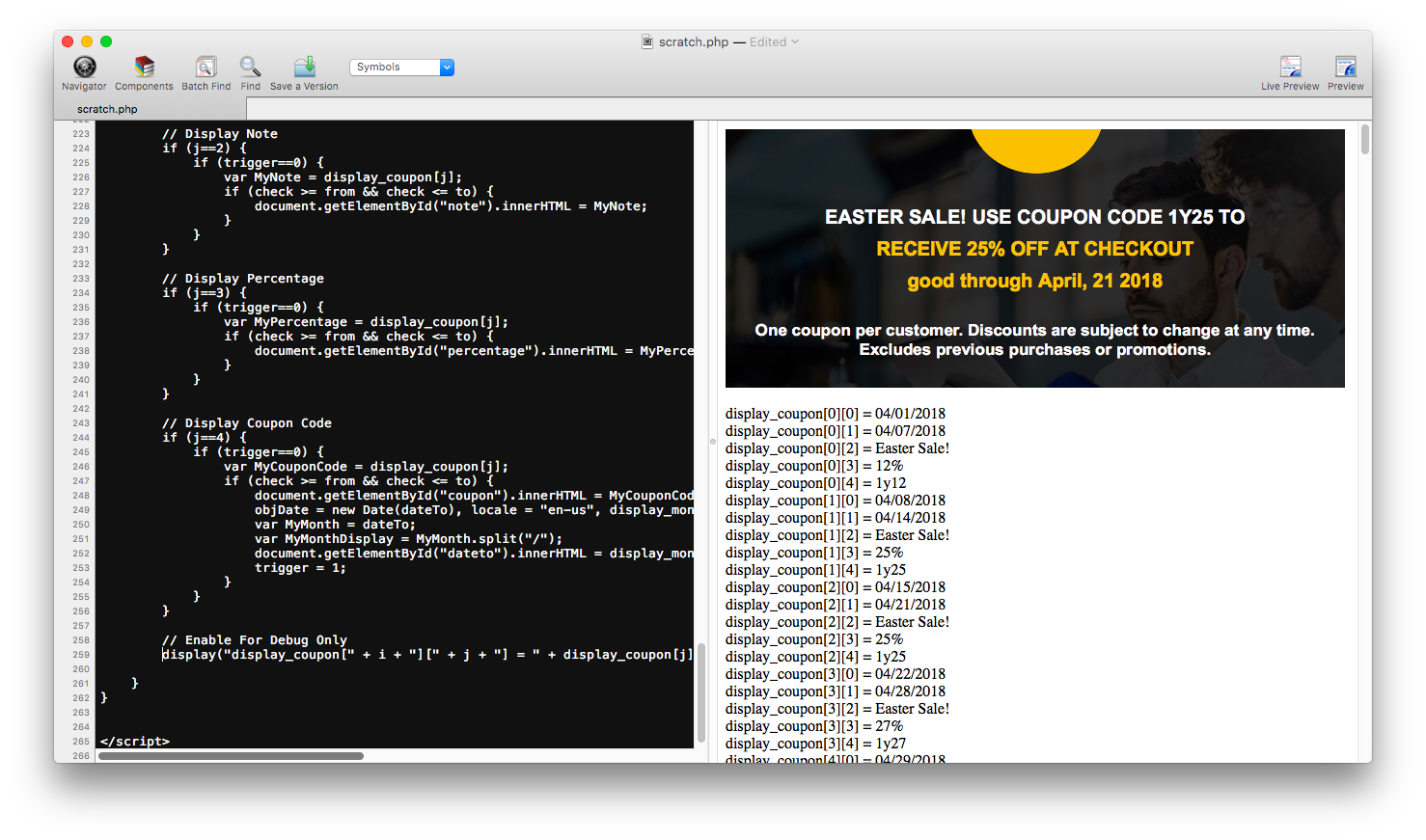Click 'good through April, 21 2018' text
The height and width of the screenshot is (840, 1426).
pyautogui.click(x=1034, y=281)
